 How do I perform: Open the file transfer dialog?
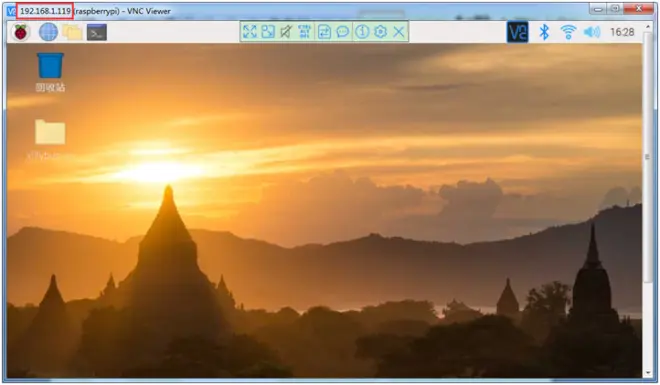tap(324, 32)
